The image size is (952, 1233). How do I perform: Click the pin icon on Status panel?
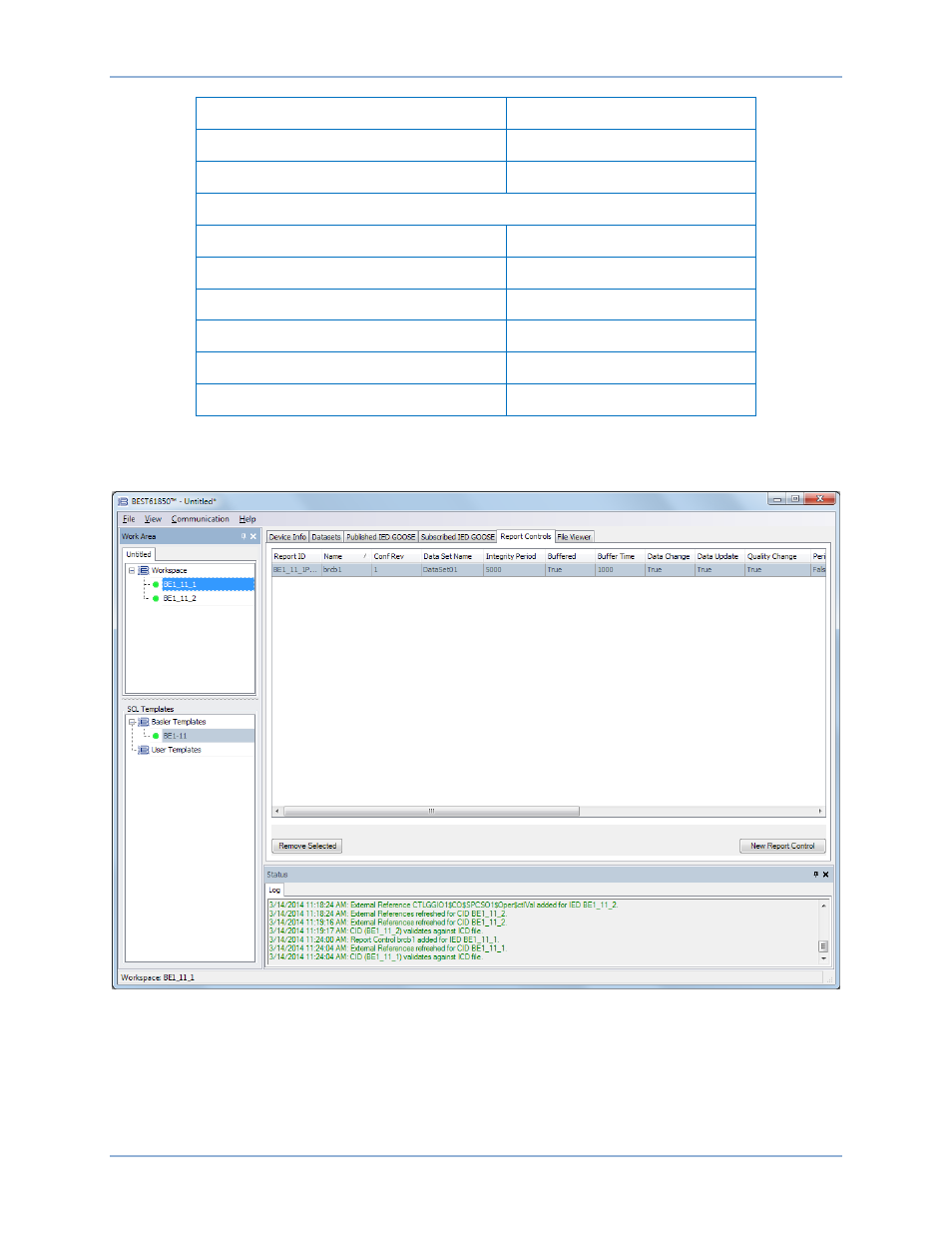(x=815, y=875)
